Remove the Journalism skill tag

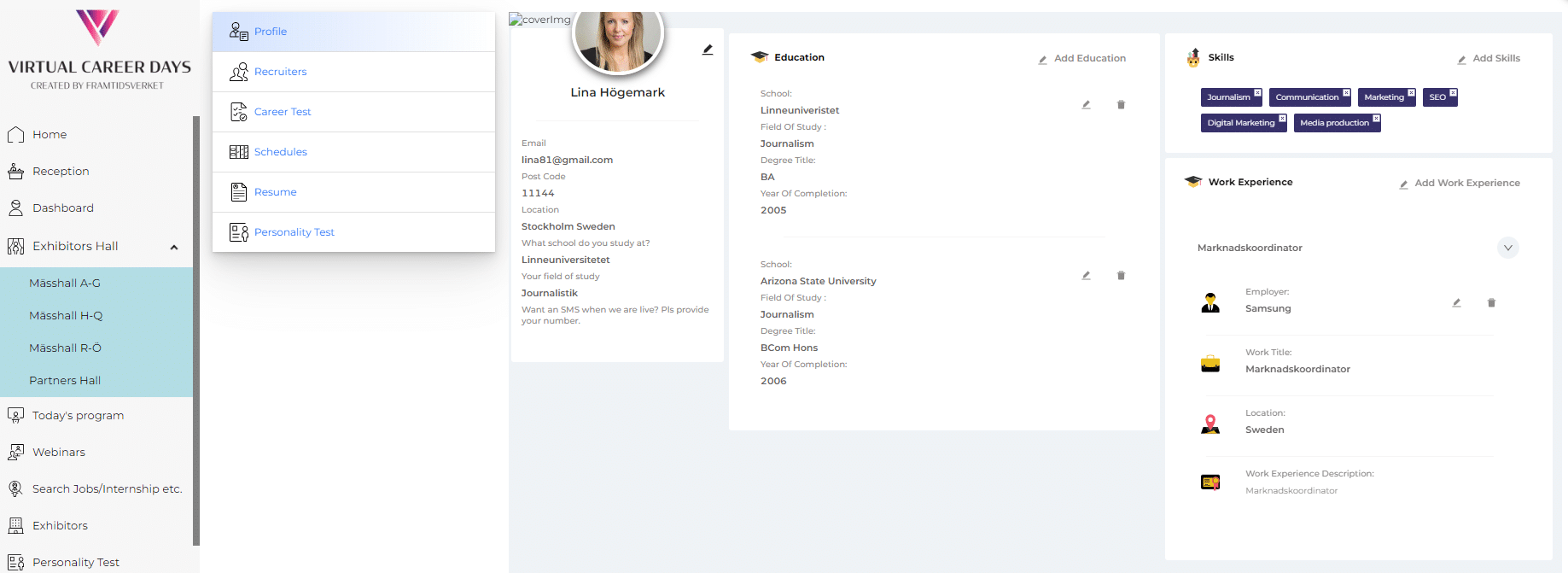[1257, 93]
